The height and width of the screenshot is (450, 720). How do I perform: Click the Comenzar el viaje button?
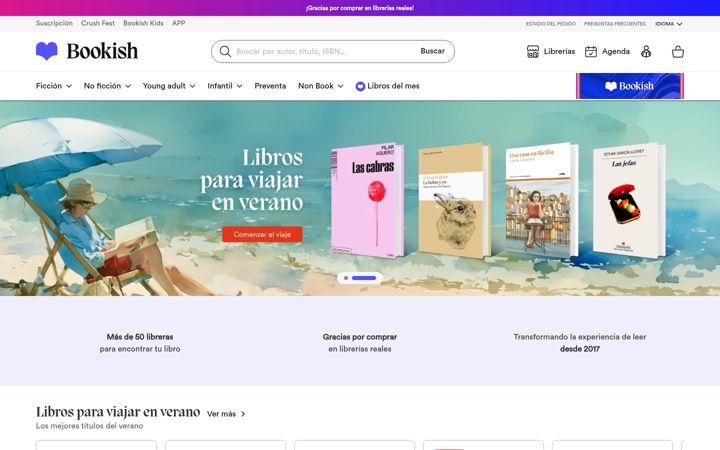[262, 234]
